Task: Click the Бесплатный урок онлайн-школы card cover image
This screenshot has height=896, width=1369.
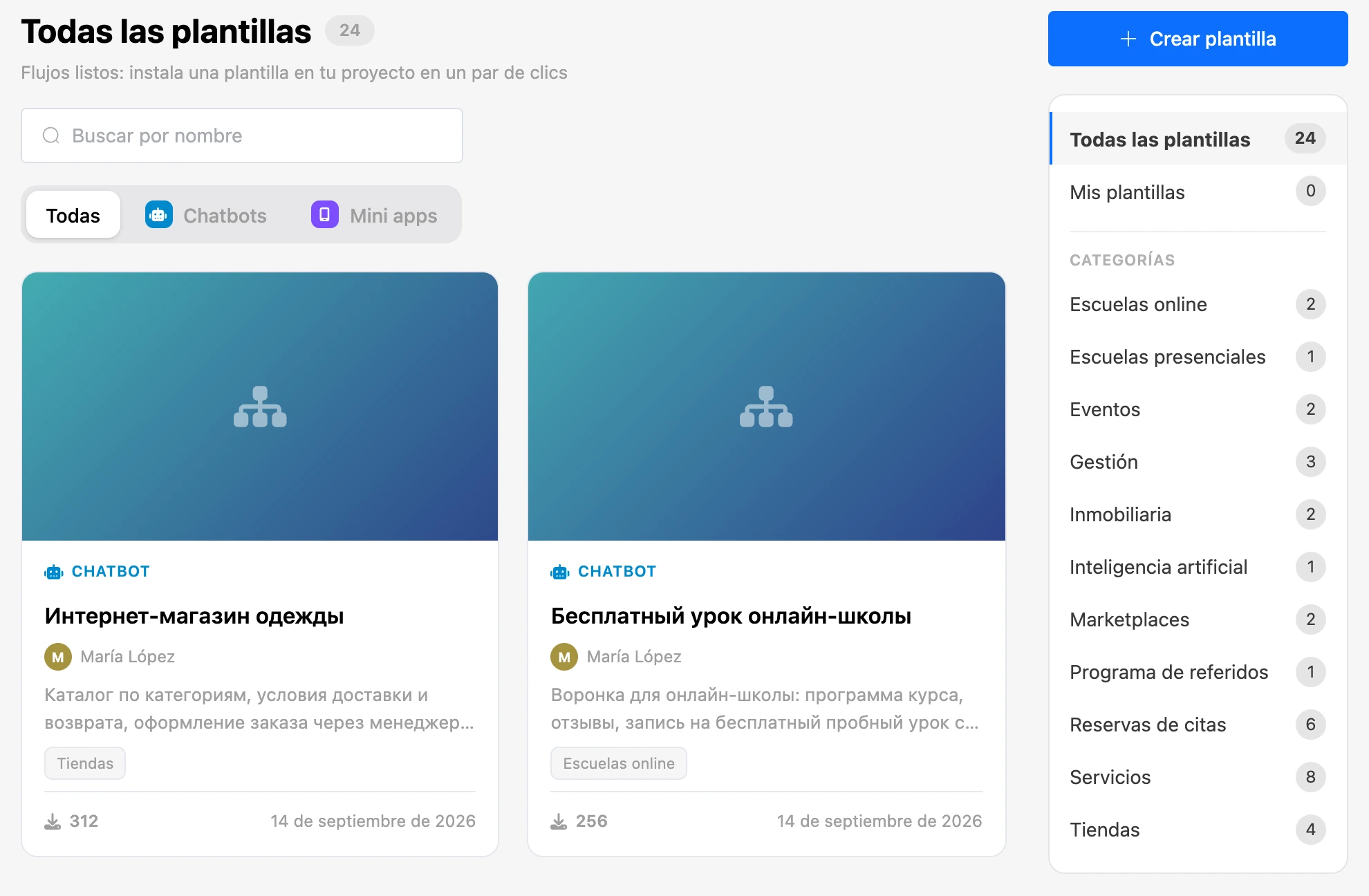Action: pyautogui.click(x=766, y=407)
